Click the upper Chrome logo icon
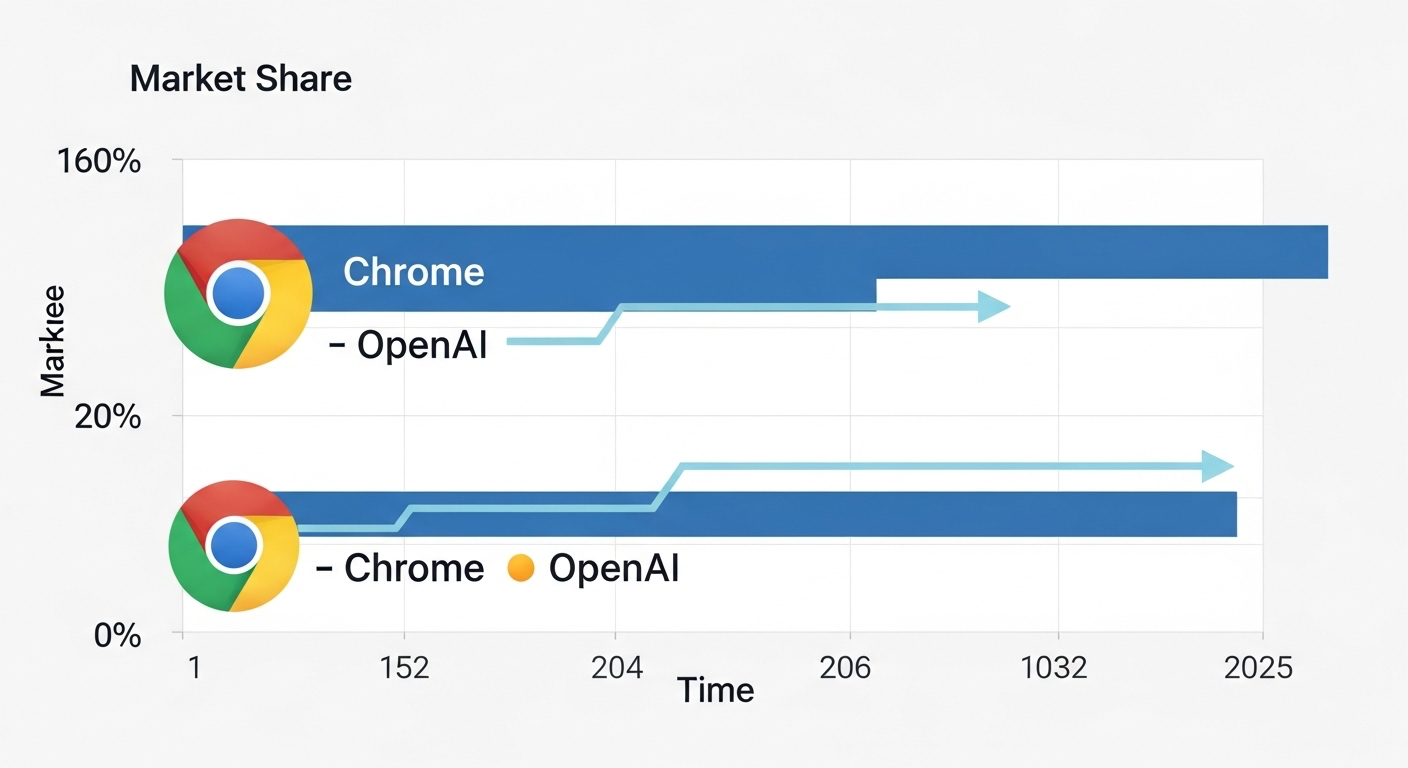 pyautogui.click(x=238, y=294)
